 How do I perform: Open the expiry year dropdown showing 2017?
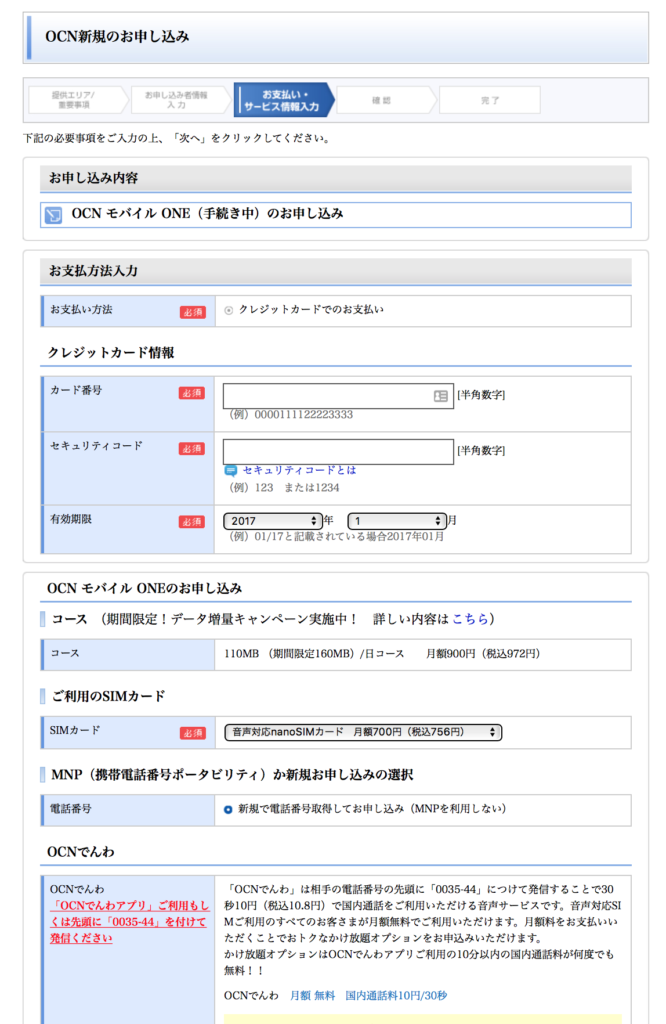(272, 521)
